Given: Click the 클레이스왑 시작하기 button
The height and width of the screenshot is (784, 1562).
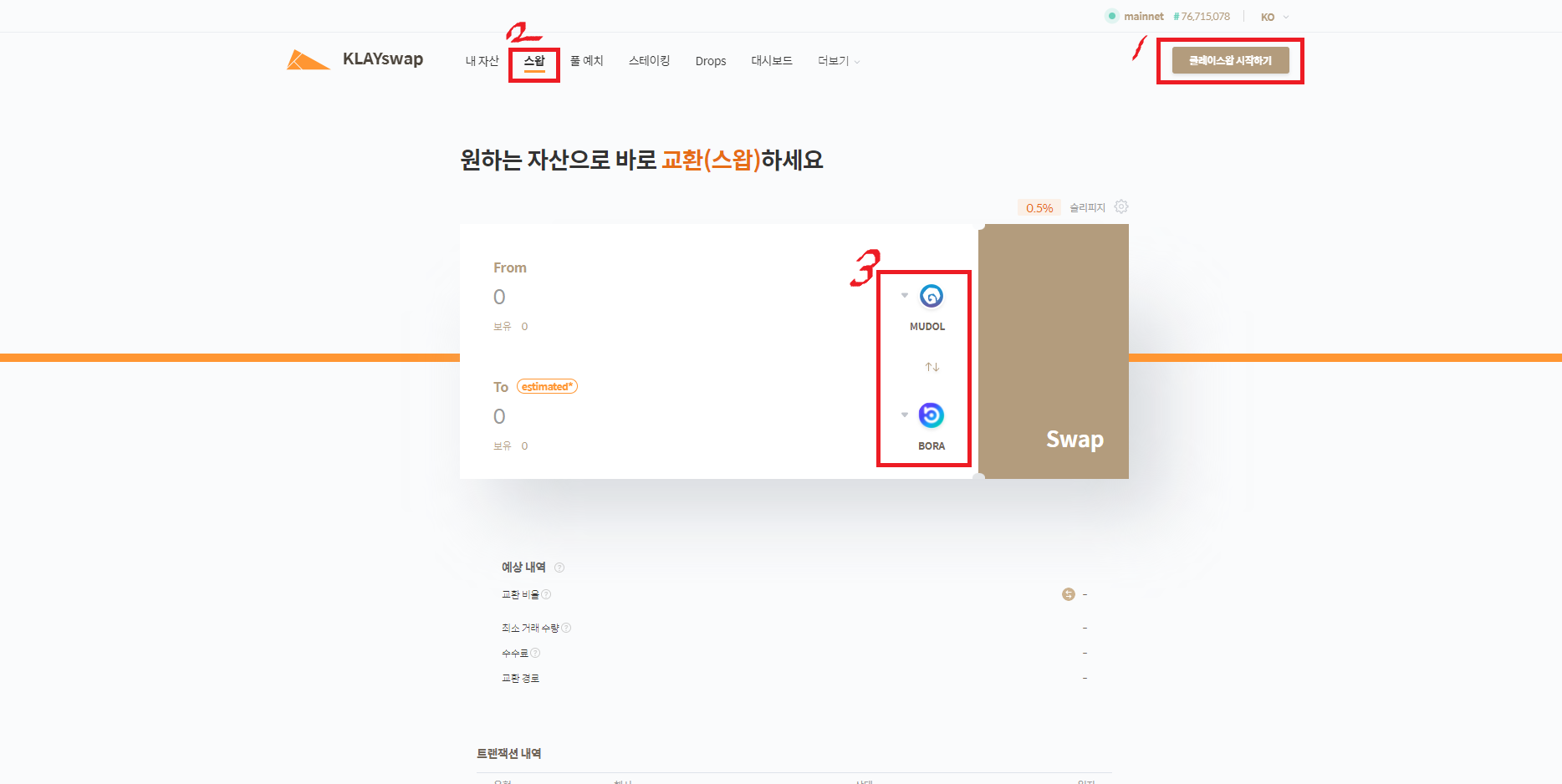Looking at the screenshot, I should click(x=1230, y=60).
